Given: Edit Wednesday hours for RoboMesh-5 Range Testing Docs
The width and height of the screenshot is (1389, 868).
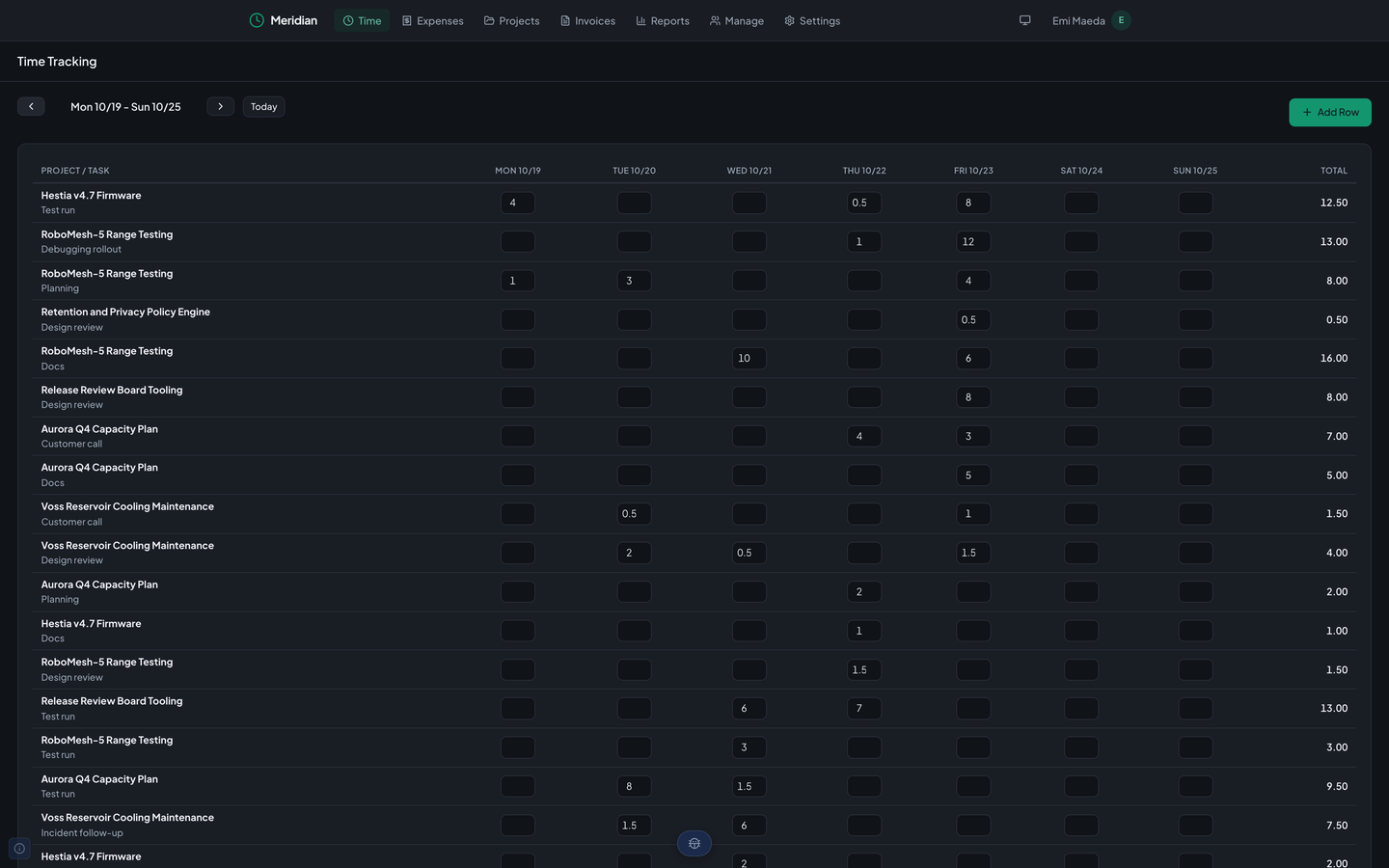Looking at the screenshot, I should 749,359.
